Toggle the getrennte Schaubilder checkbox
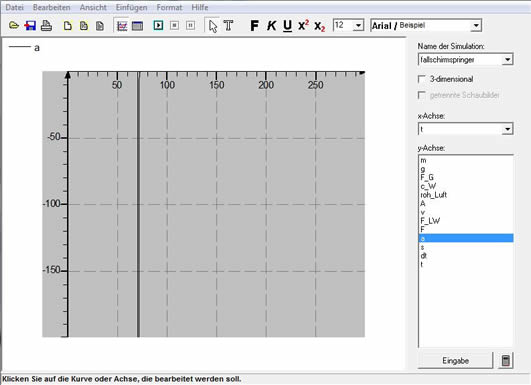This screenshot has width=531, height=385. pyautogui.click(x=422, y=95)
